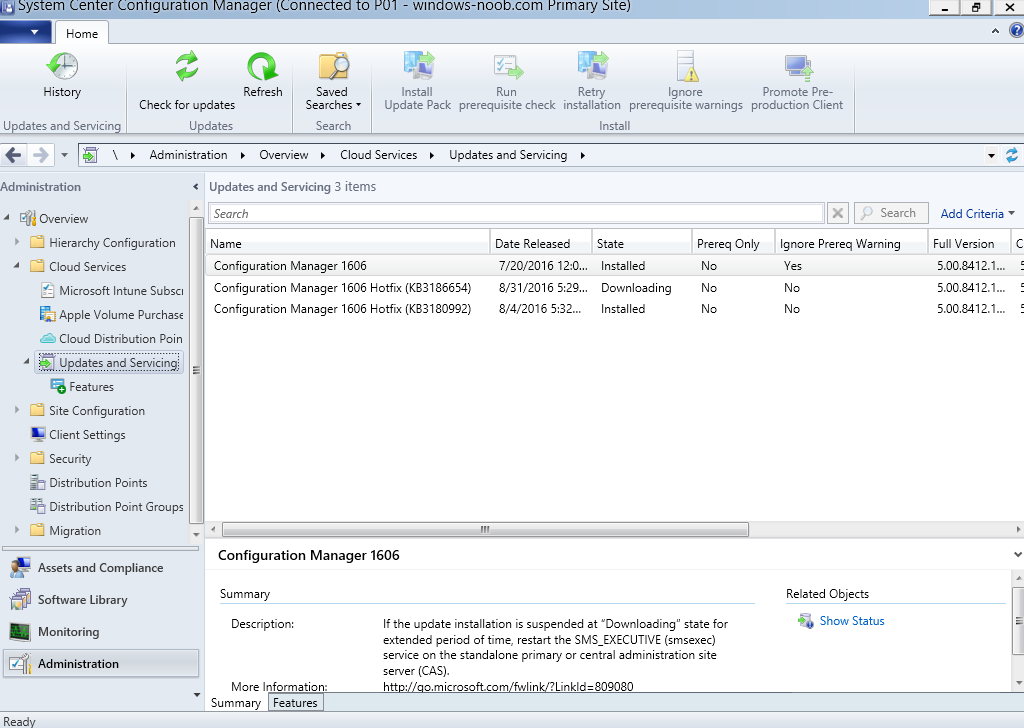
Task: Open the address bar dropdown arrow
Action: [x=991, y=155]
